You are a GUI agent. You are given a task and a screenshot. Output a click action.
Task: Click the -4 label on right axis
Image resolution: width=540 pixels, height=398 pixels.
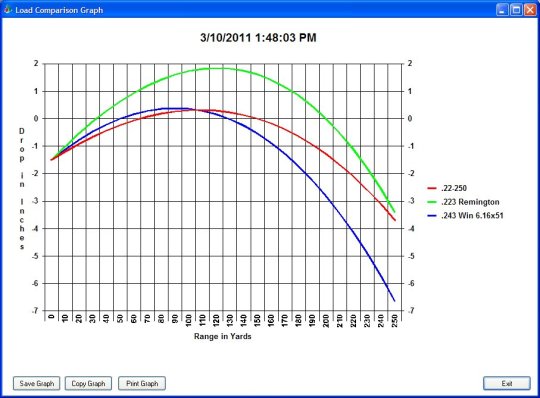point(411,228)
